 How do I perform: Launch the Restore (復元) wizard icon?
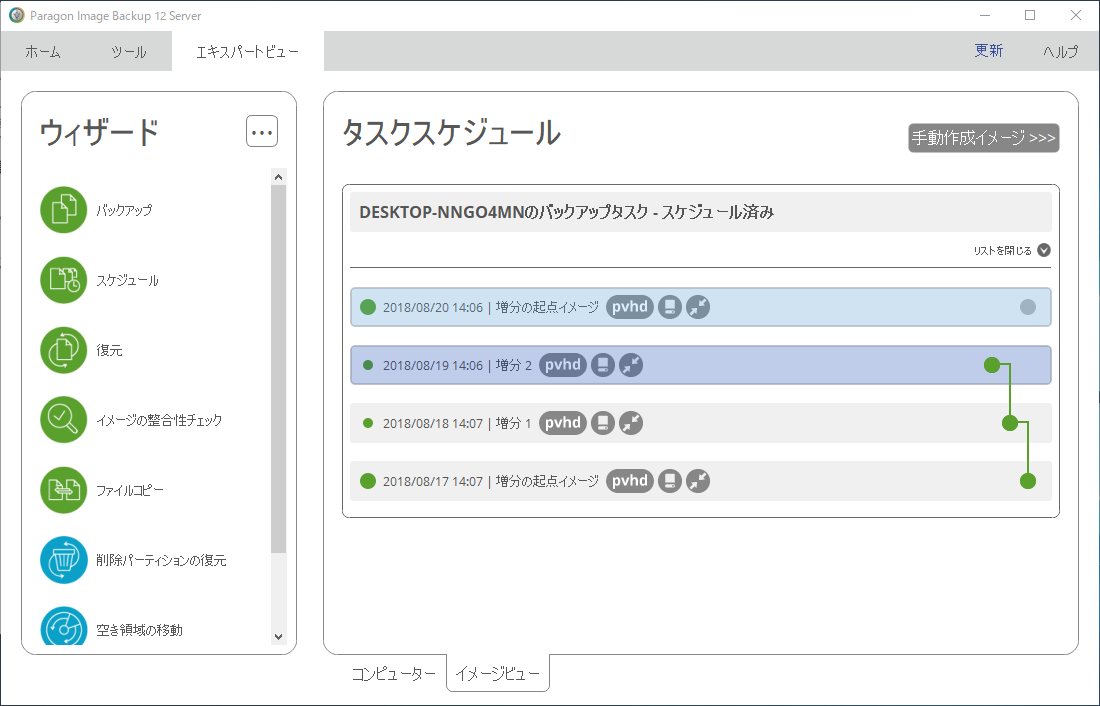click(65, 350)
